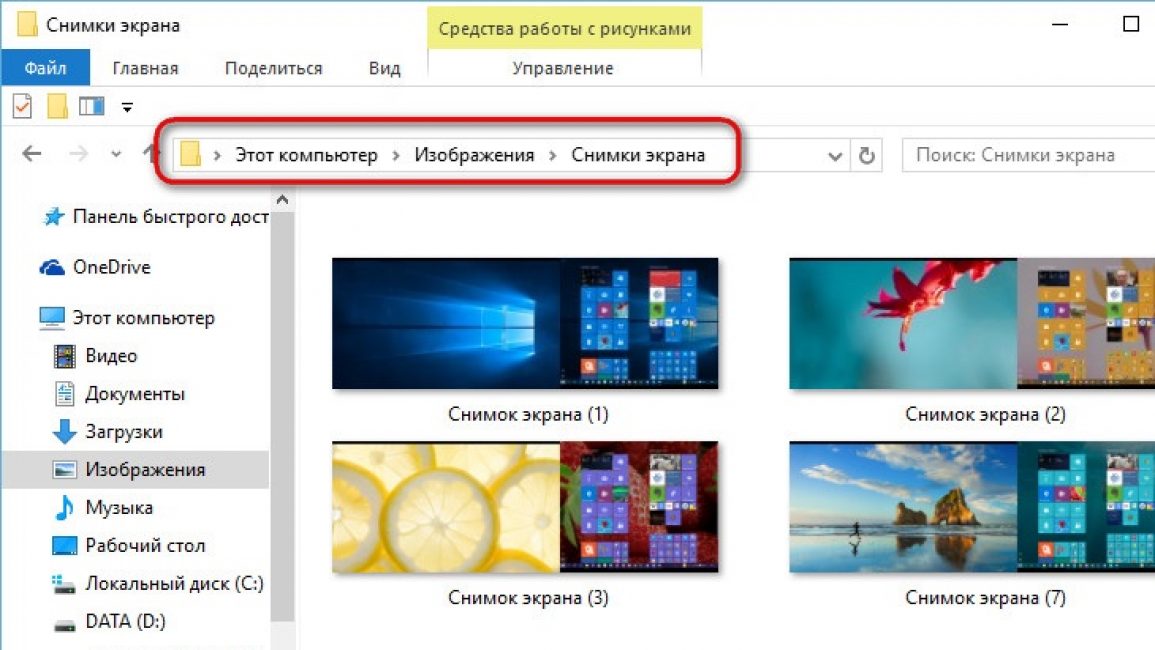Select the Снимок экрана (1) thumbnail
Viewport: 1155px width, 650px height.
525,324
